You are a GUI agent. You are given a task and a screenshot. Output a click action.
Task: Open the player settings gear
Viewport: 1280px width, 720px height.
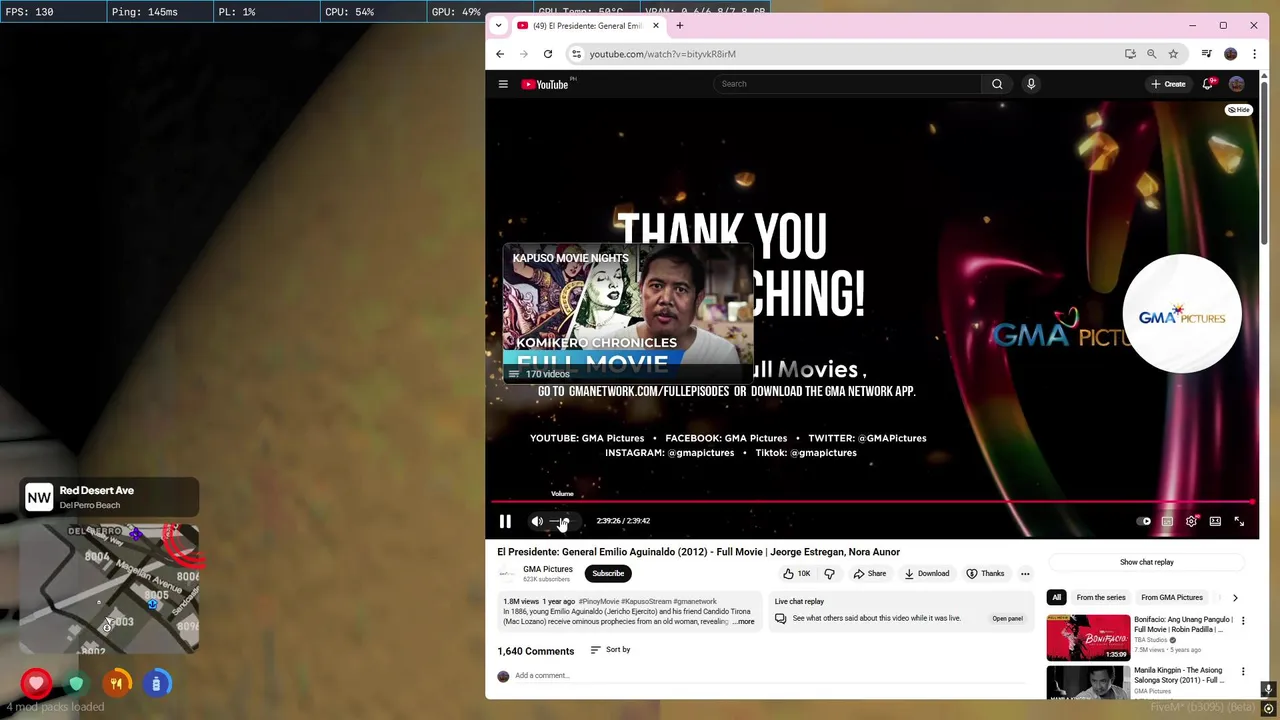tap(1191, 521)
